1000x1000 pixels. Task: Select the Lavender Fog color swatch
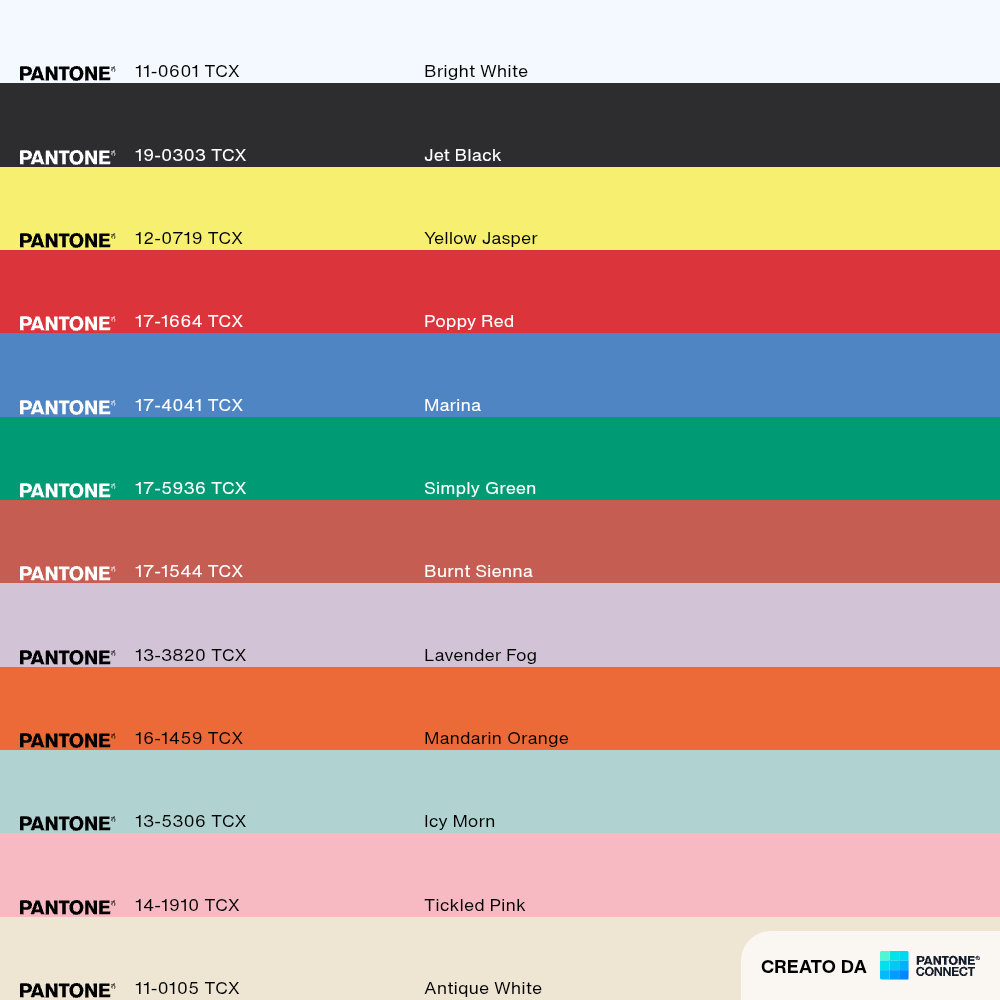coord(500,625)
